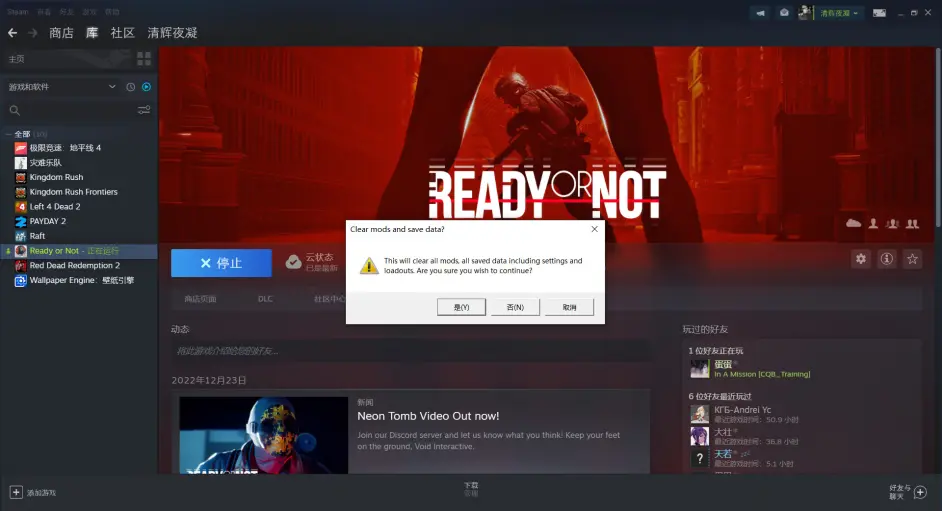Click the activity post input field
This screenshot has height=511, width=942.
(x=411, y=351)
